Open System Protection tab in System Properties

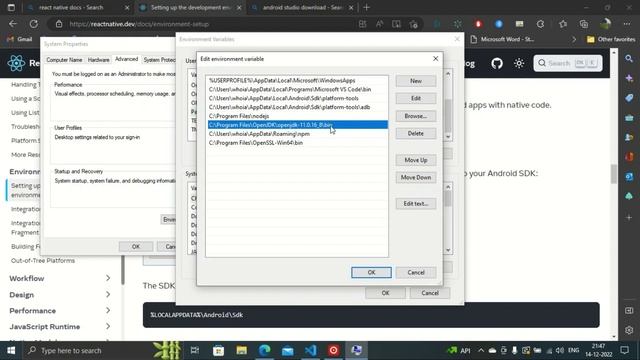159,60
